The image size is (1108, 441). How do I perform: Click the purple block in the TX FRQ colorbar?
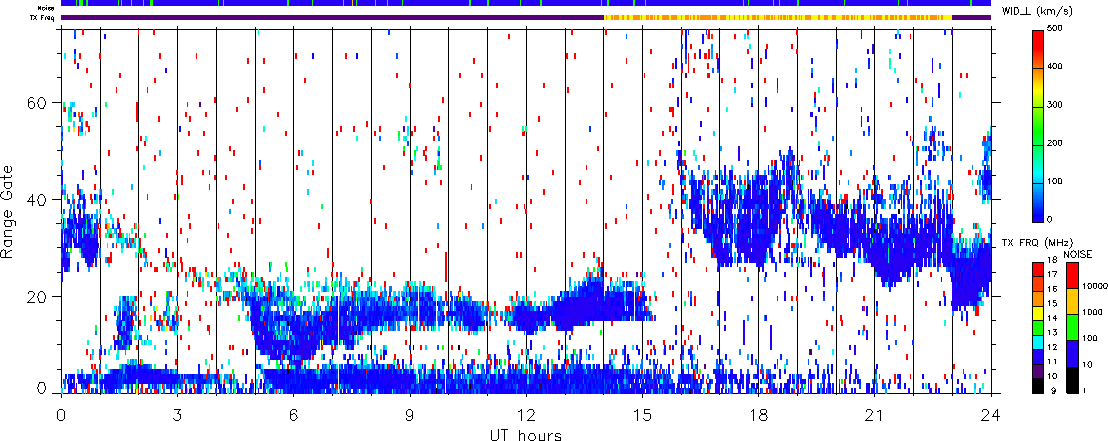coord(1039,369)
